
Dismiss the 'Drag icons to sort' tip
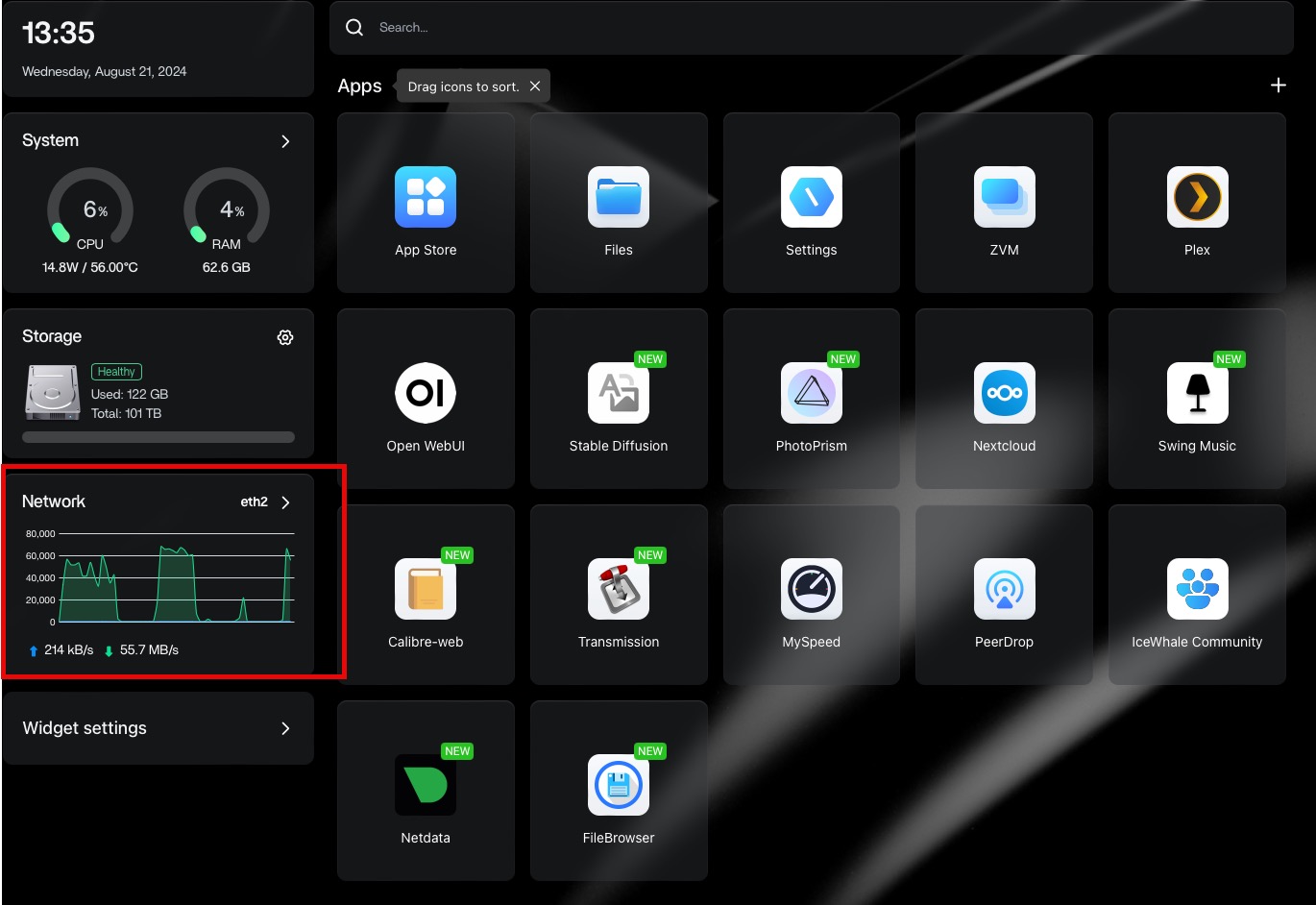pyautogui.click(x=535, y=86)
